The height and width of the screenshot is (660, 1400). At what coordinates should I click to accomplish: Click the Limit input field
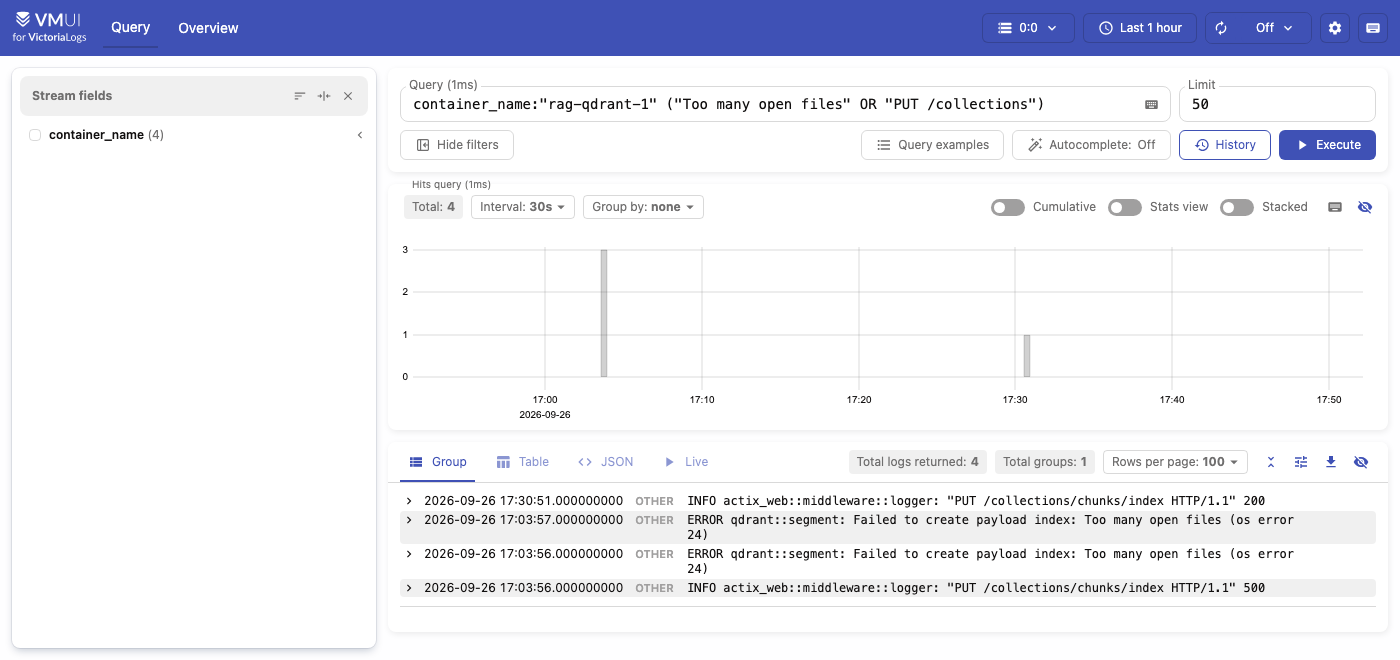(x=1277, y=104)
